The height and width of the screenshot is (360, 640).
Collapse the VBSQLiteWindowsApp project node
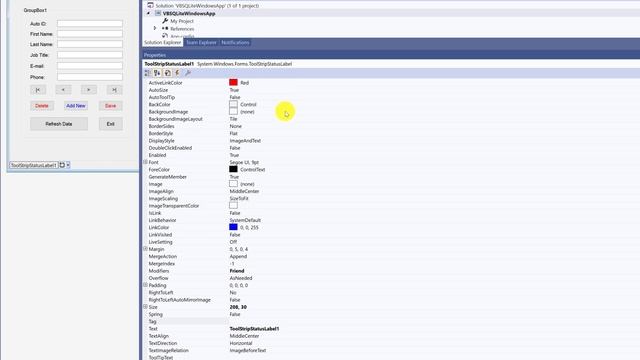click(148, 13)
